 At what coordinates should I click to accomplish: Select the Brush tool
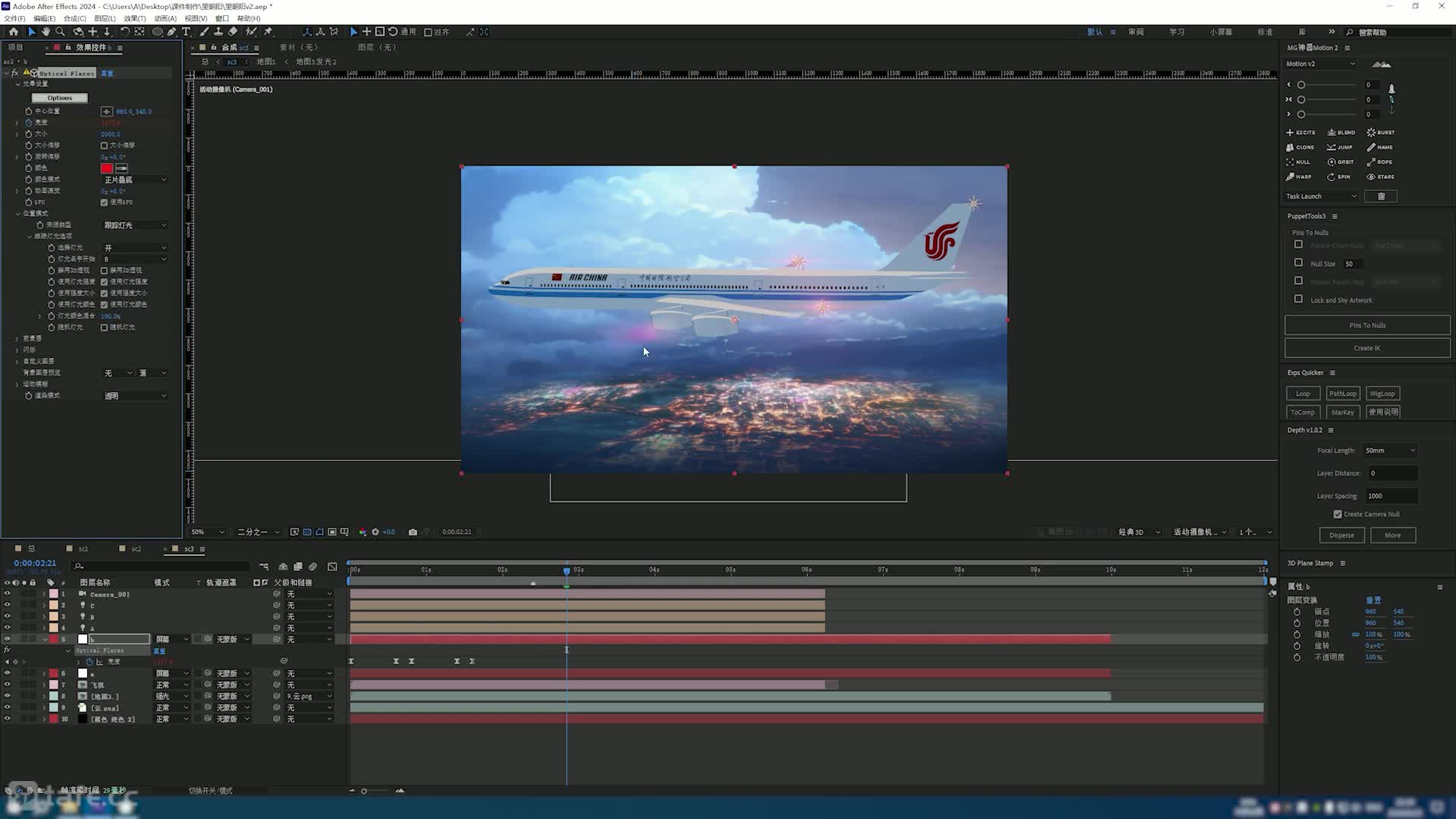[x=204, y=32]
